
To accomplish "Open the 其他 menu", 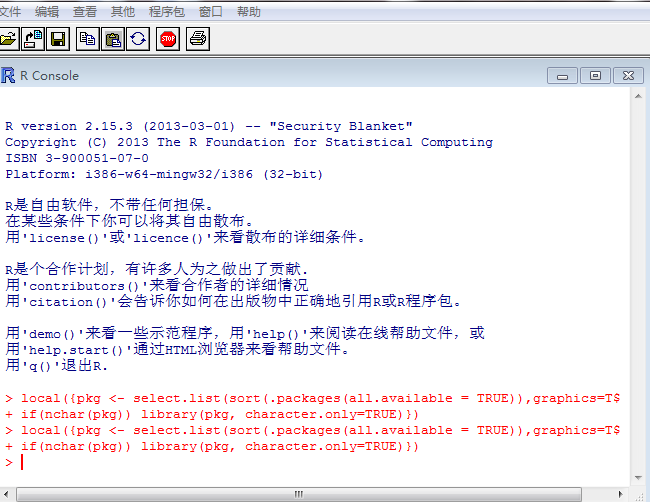I will 123,12.
